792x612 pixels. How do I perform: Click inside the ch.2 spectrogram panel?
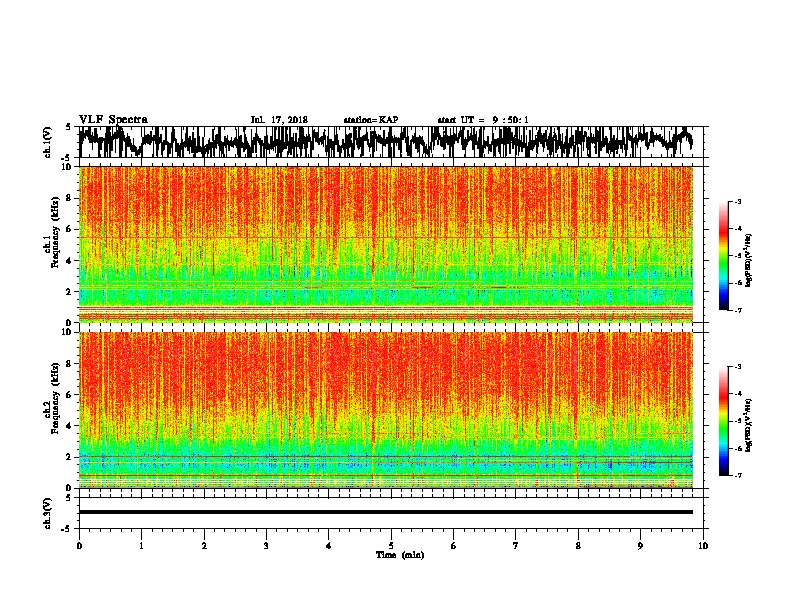[x=385, y=410]
